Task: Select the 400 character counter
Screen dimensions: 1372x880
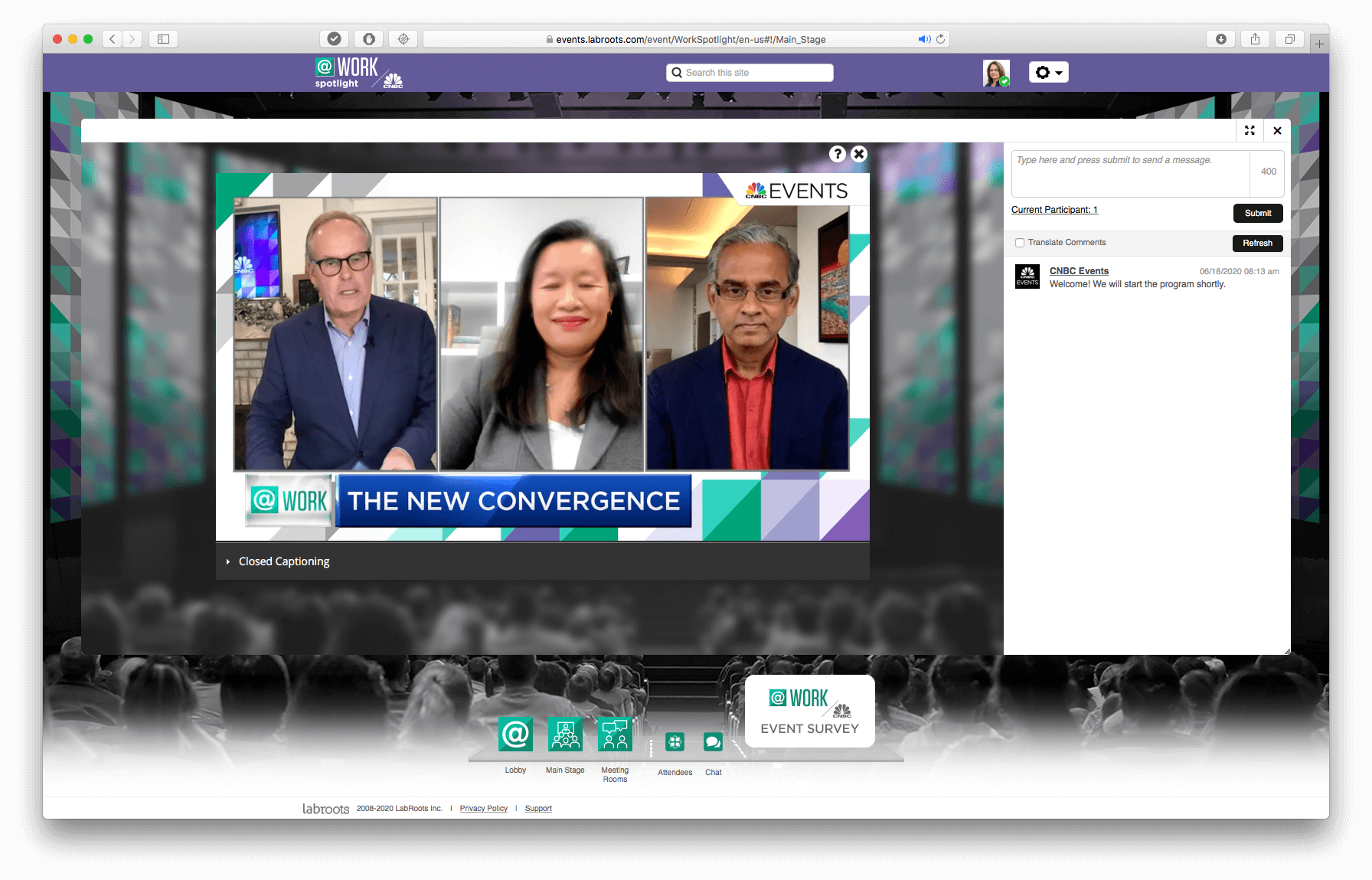Action: tap(1269, 172)
